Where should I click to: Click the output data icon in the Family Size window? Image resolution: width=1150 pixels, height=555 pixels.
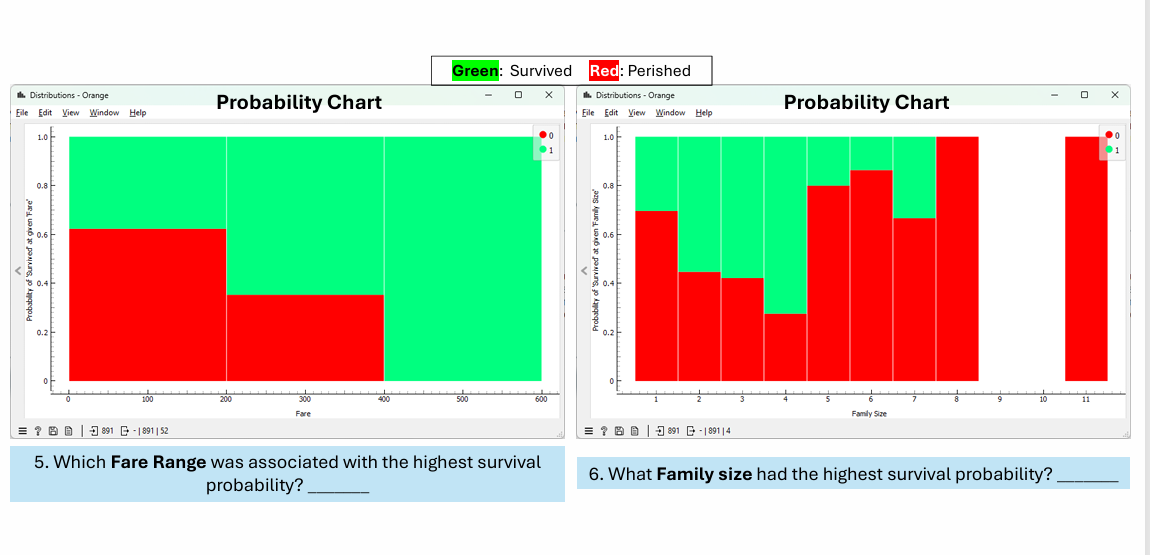(690, 430)
